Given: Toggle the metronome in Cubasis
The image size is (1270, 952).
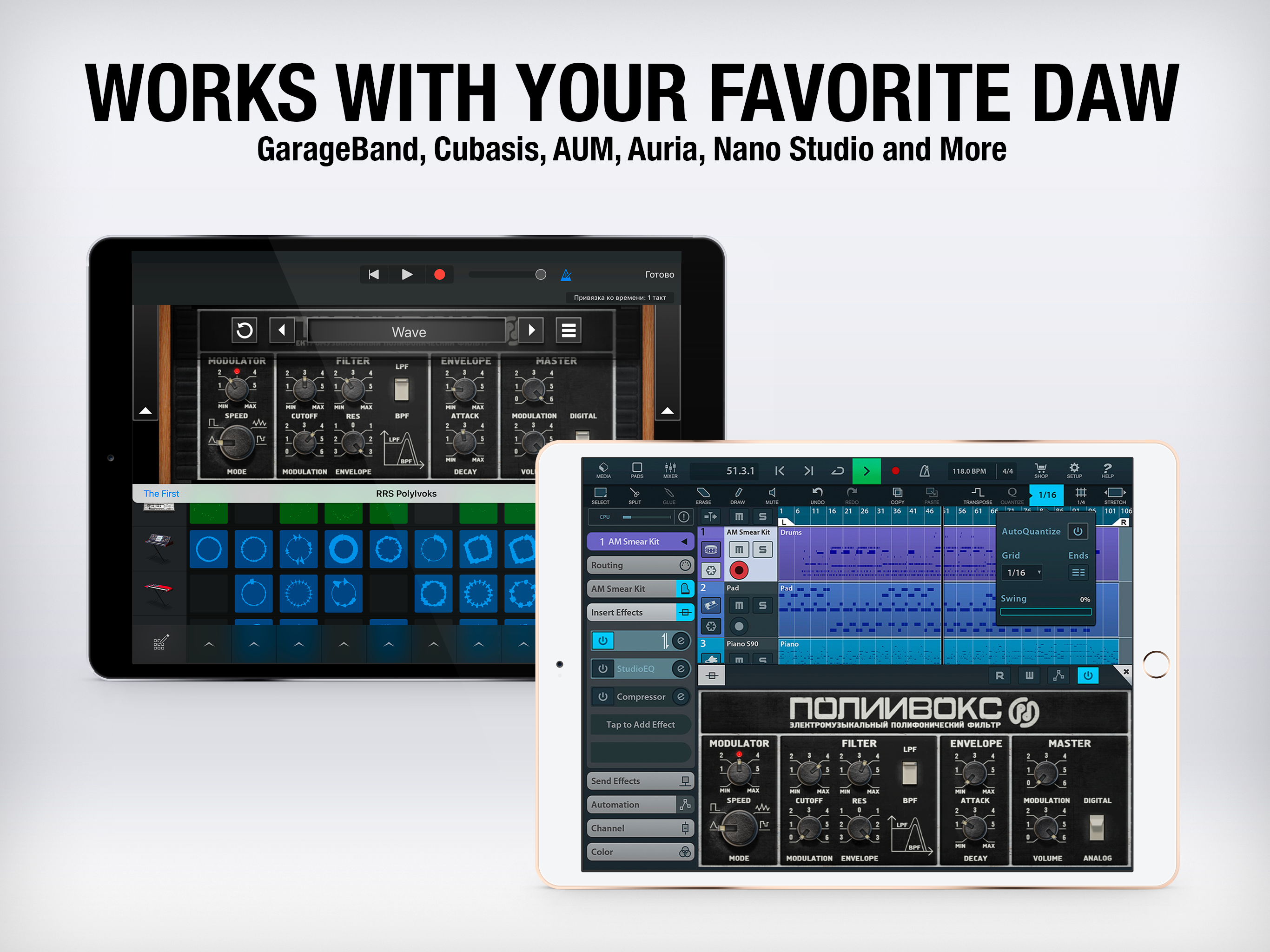Looking at the screenshot, I should [x=924, y=471].
